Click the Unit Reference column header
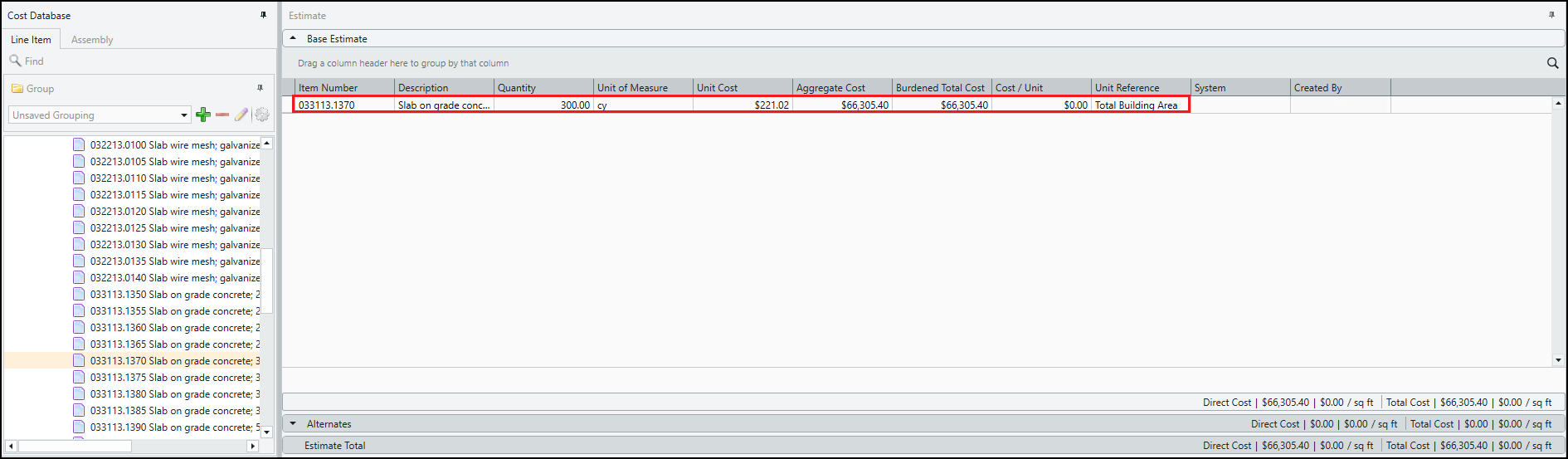1568x459 pixels. pyautogui.click(x=1141, y=87)
